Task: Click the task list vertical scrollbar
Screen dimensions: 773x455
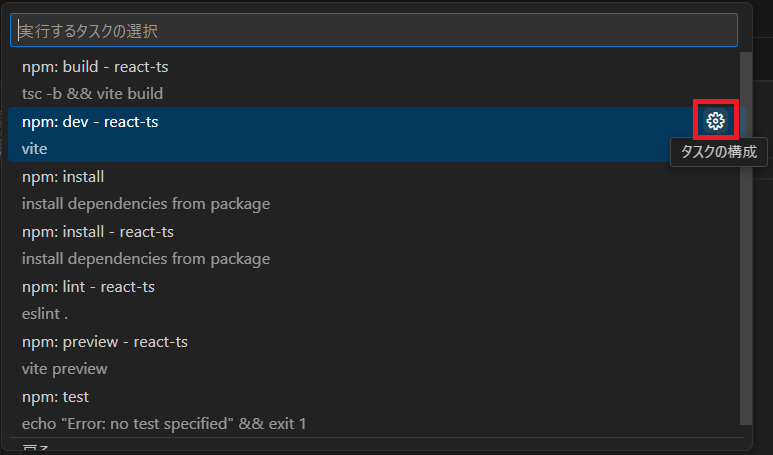Action: pos(746,240)
